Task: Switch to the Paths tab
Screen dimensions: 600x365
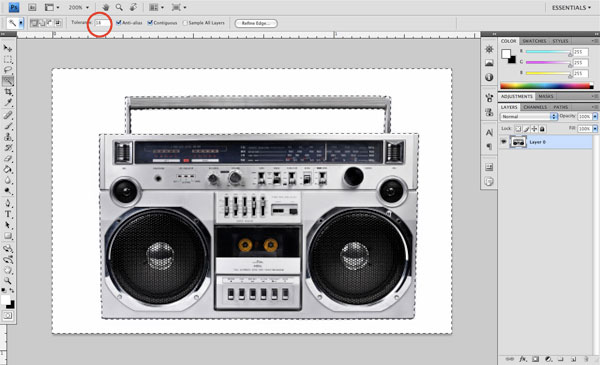Action: (x=561, y=107)
